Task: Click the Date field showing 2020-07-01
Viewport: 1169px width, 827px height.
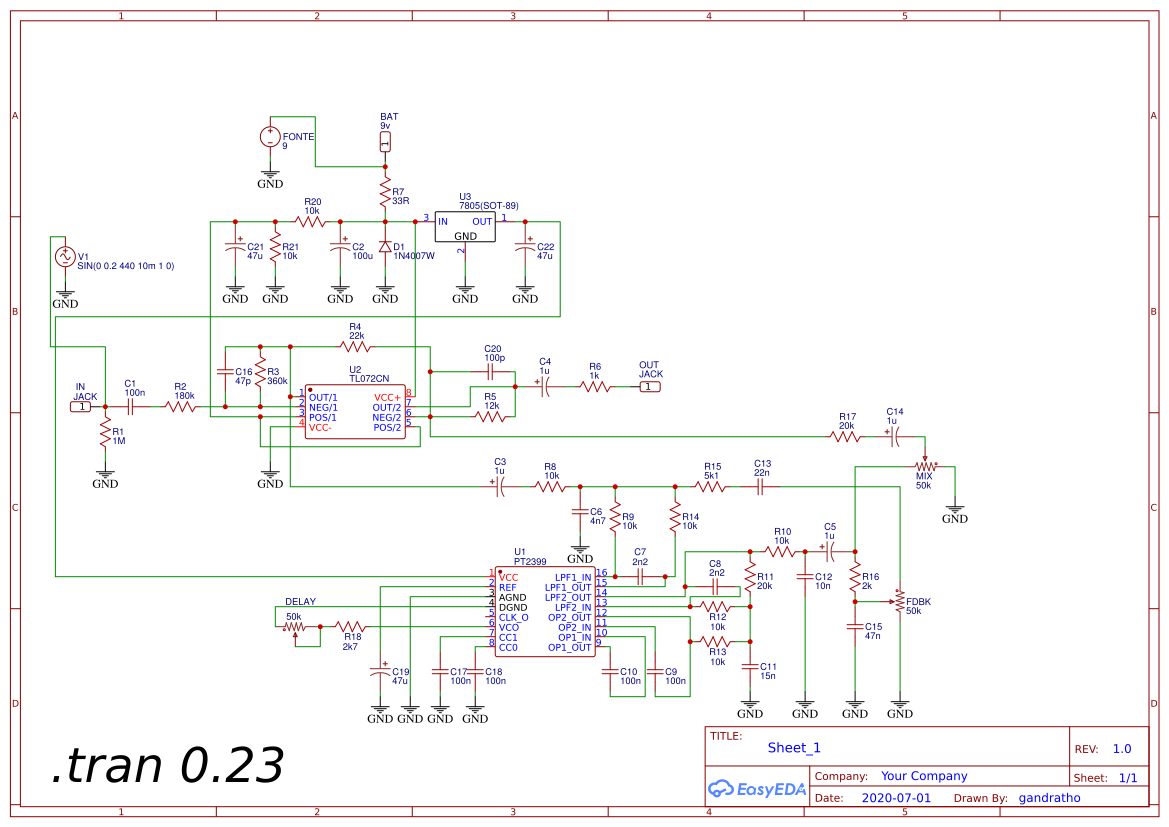Action: (x=898, y=797)
